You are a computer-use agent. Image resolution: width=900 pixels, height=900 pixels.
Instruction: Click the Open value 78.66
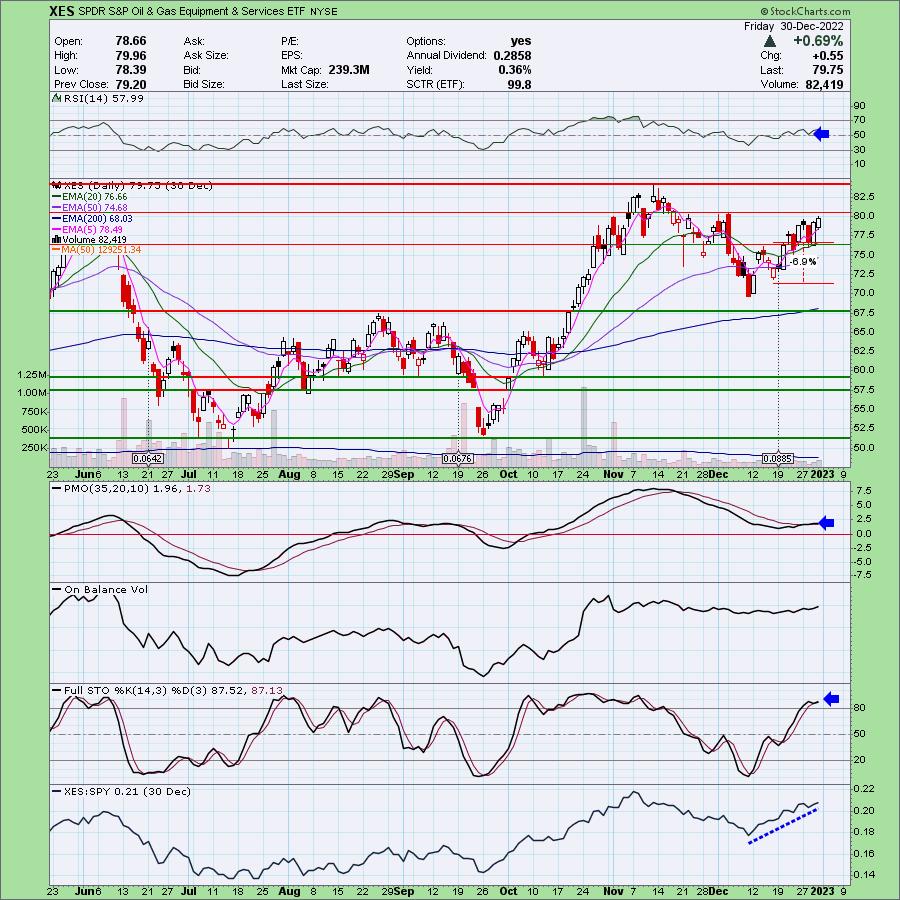(131, 41)
